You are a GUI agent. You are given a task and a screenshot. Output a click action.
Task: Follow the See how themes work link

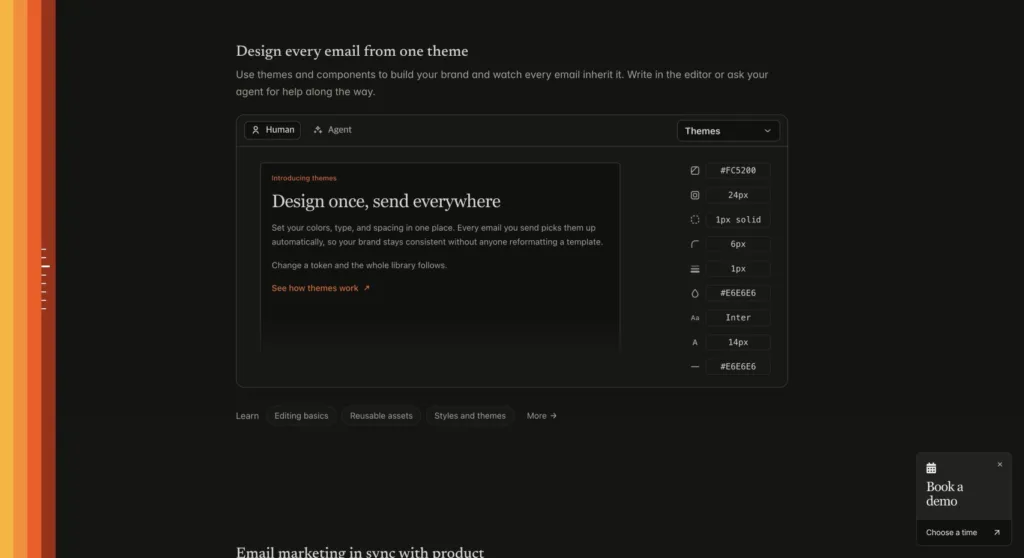(320, 288)
